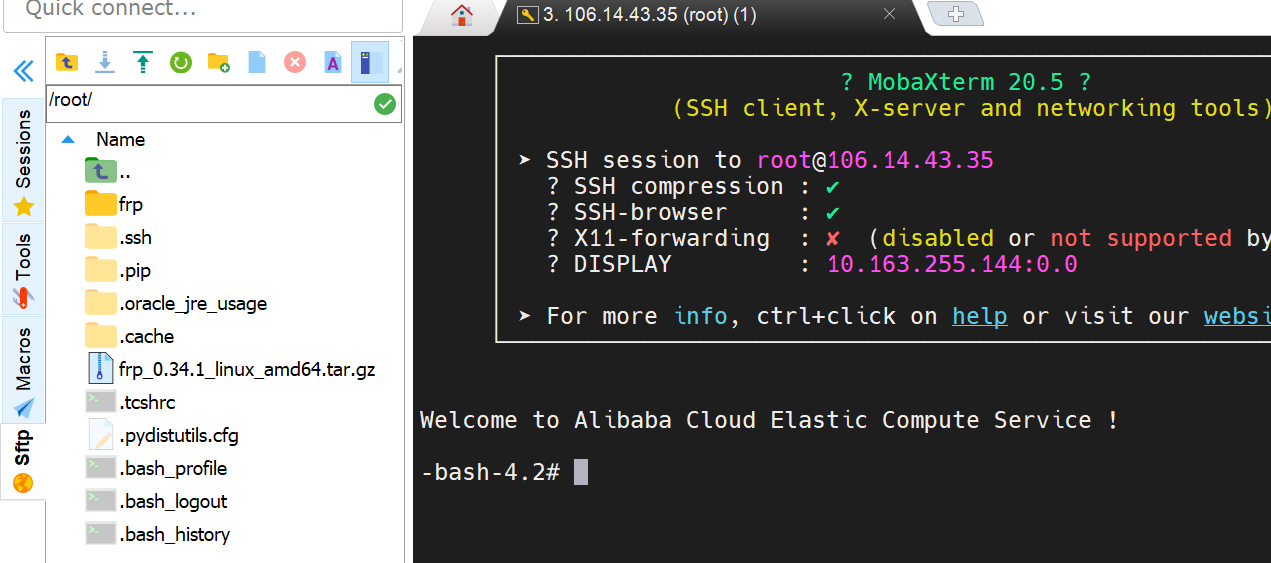
Task: Select the .bash_profile file
Action: coord(156,468)
